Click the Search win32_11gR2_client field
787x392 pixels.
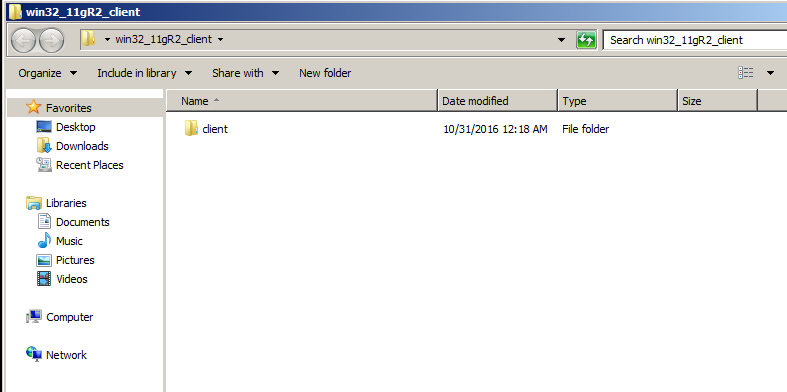tap(695, 40)
